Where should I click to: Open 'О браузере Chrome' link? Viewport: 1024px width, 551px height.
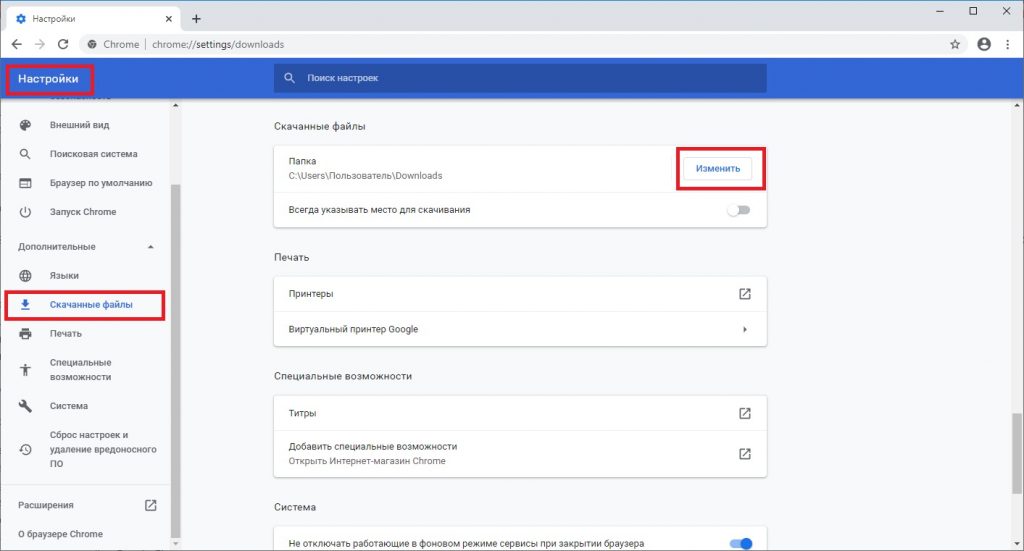[x=60, y=534]
